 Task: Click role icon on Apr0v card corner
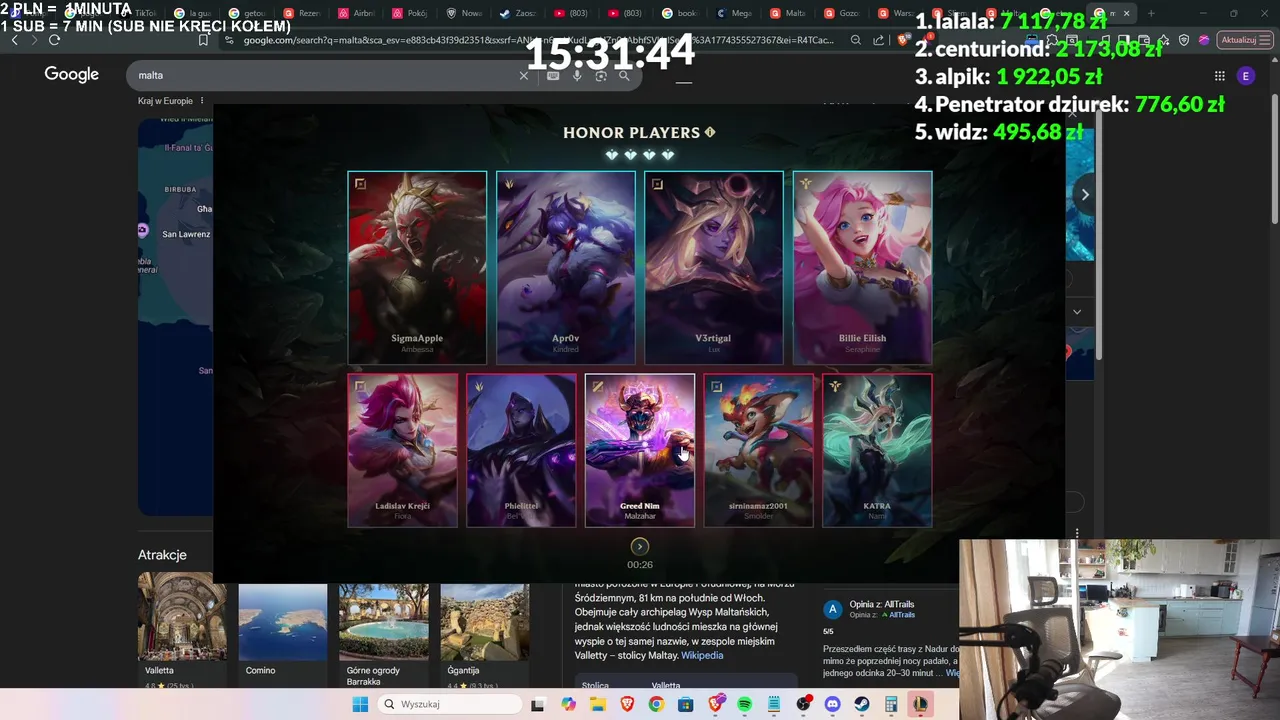[x=509, y=184]
